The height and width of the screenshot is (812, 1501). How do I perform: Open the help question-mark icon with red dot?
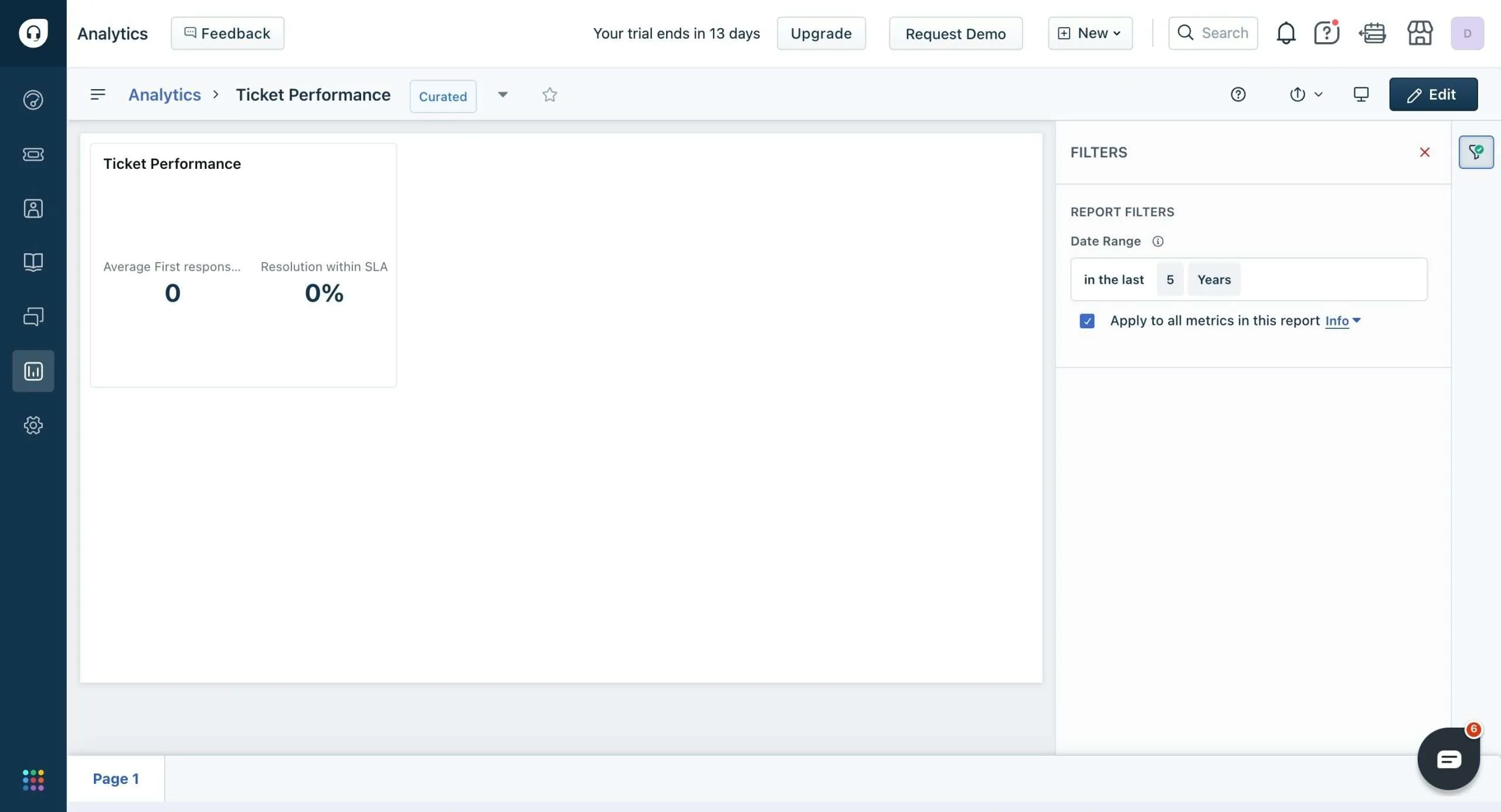(1326, 33)
